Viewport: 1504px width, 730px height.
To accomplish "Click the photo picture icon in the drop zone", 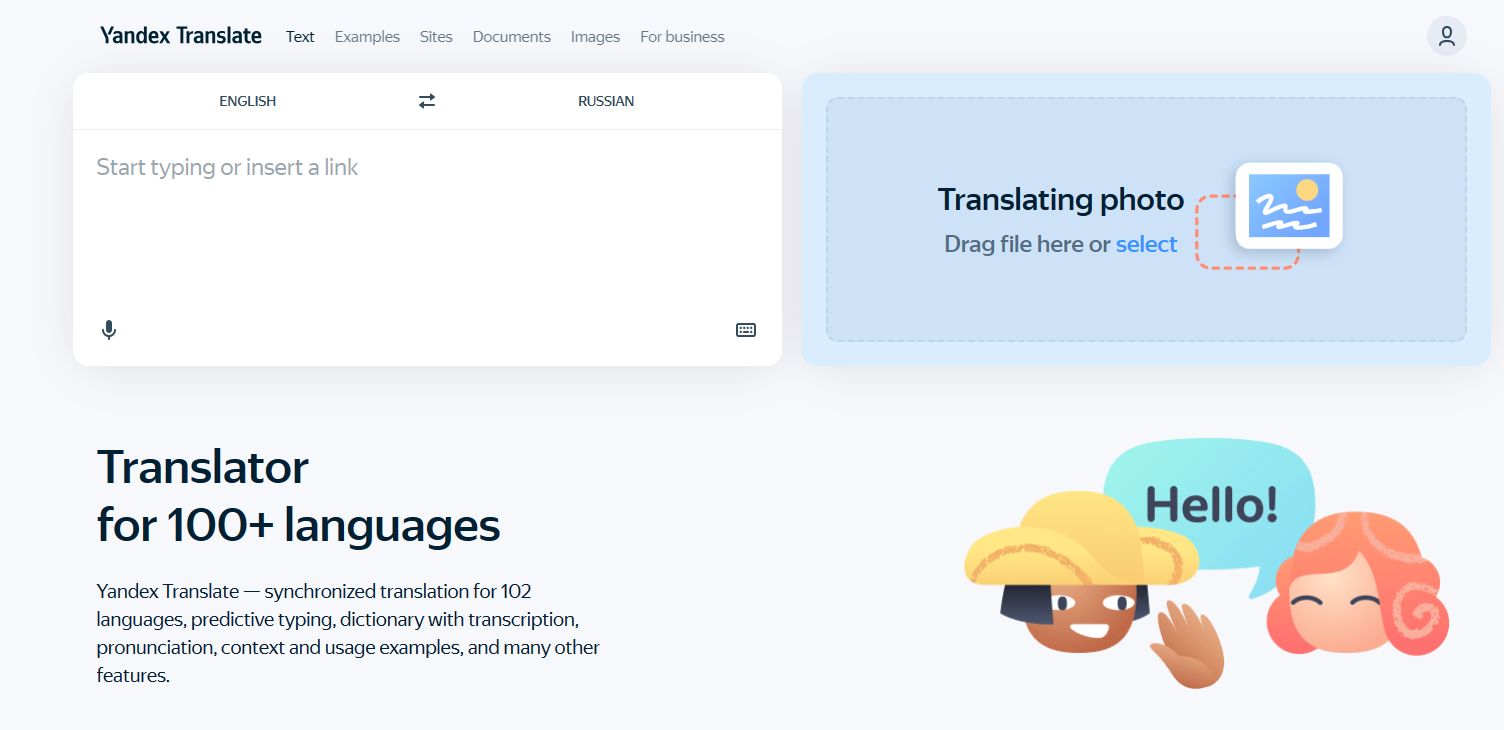I will click(1289, 205).
